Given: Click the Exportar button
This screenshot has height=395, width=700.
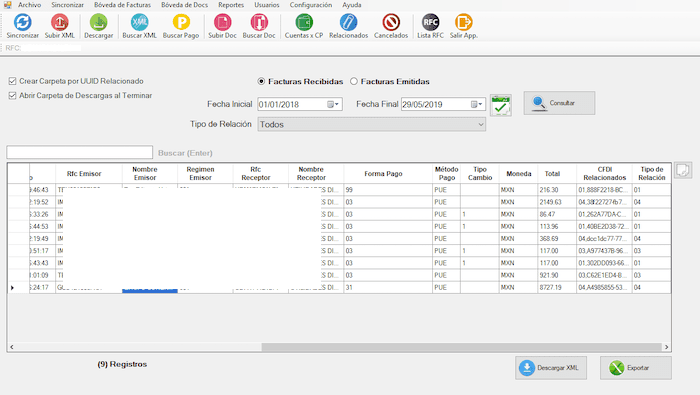Looking at the screenshot, I should tap(636, 368).
